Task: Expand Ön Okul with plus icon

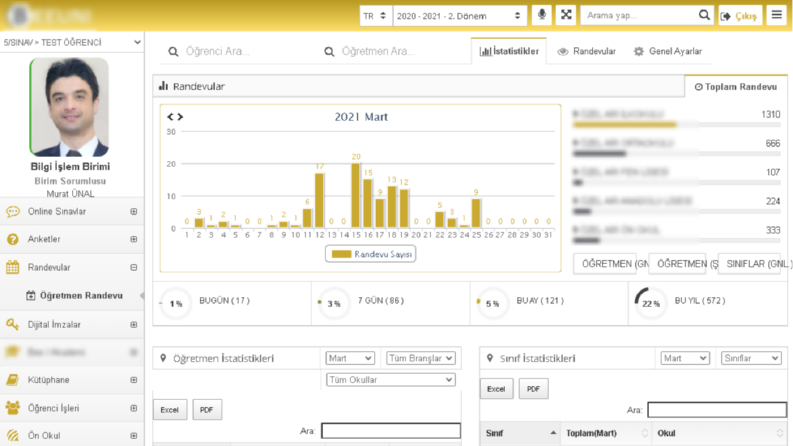Action: point(134,435)
